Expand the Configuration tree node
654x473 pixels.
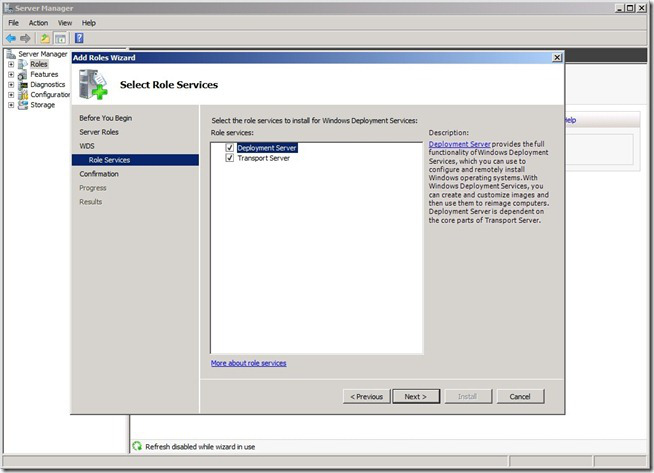coord(11,94)
